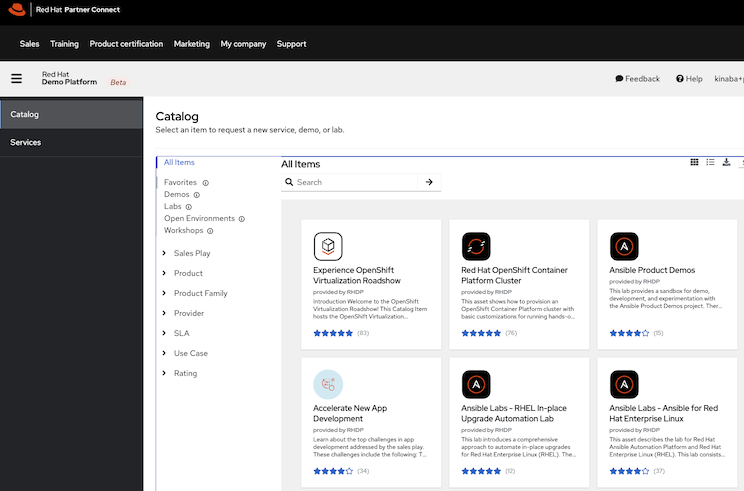Click OpenShift Container Platform Cluster icon
This screenshot has height=491, width=744.
coord(476,246)
